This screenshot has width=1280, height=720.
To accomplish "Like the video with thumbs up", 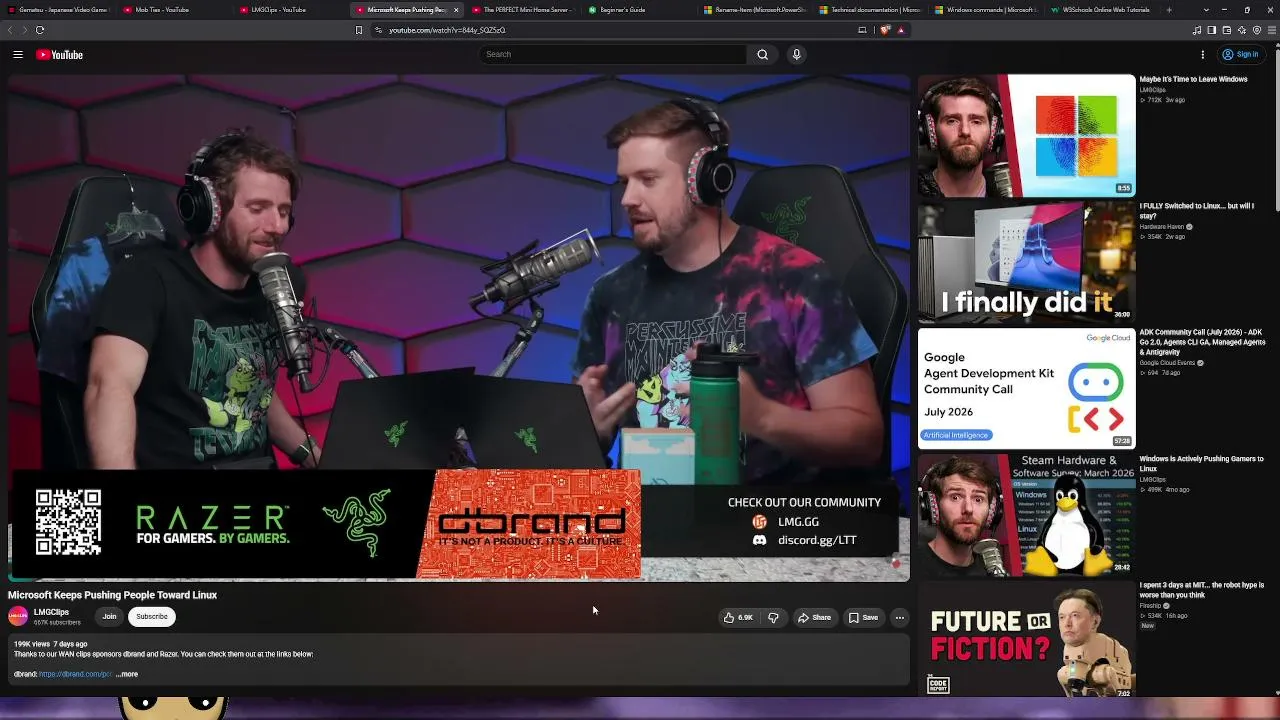I will 739,618.
